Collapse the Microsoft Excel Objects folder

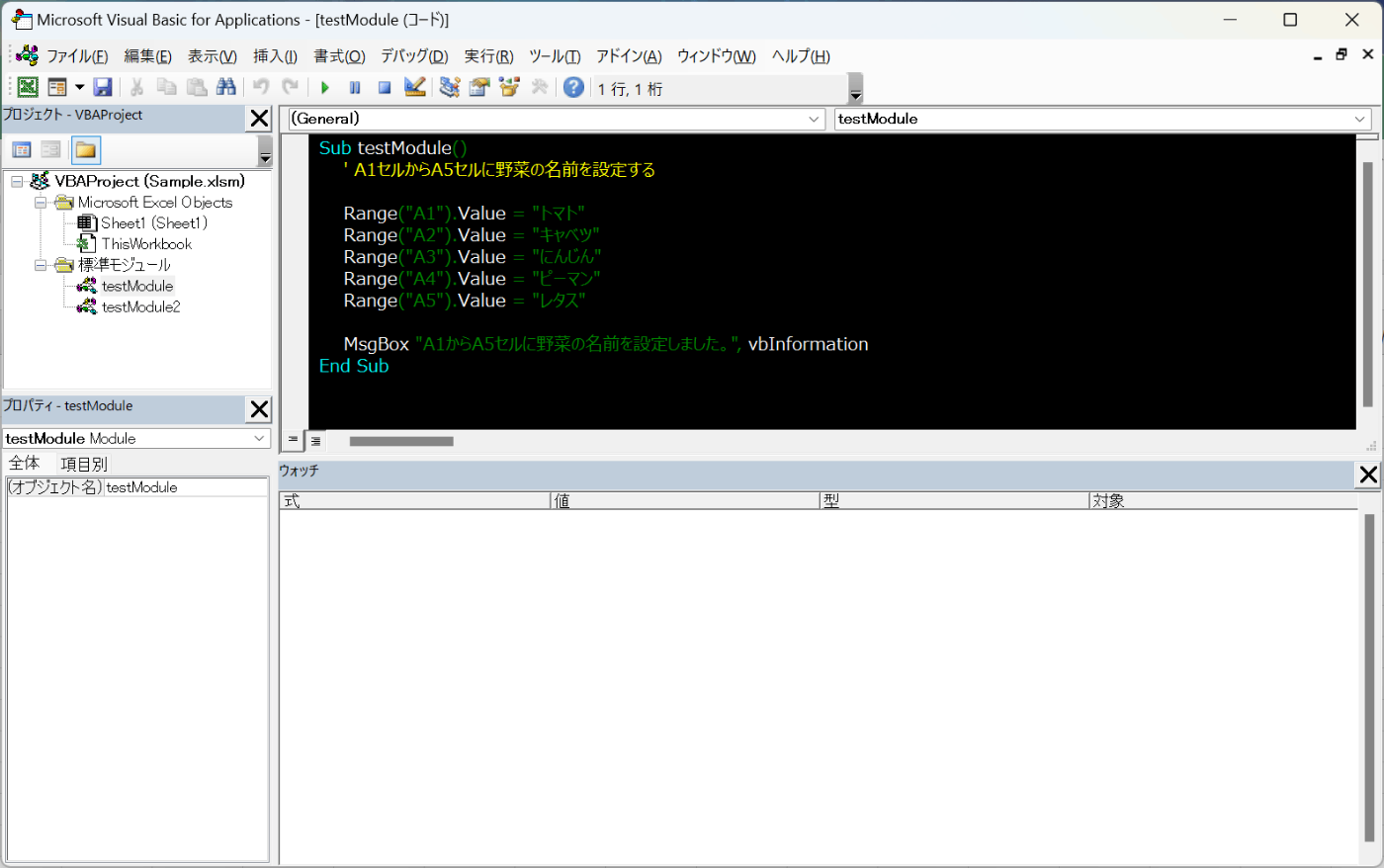41,203
